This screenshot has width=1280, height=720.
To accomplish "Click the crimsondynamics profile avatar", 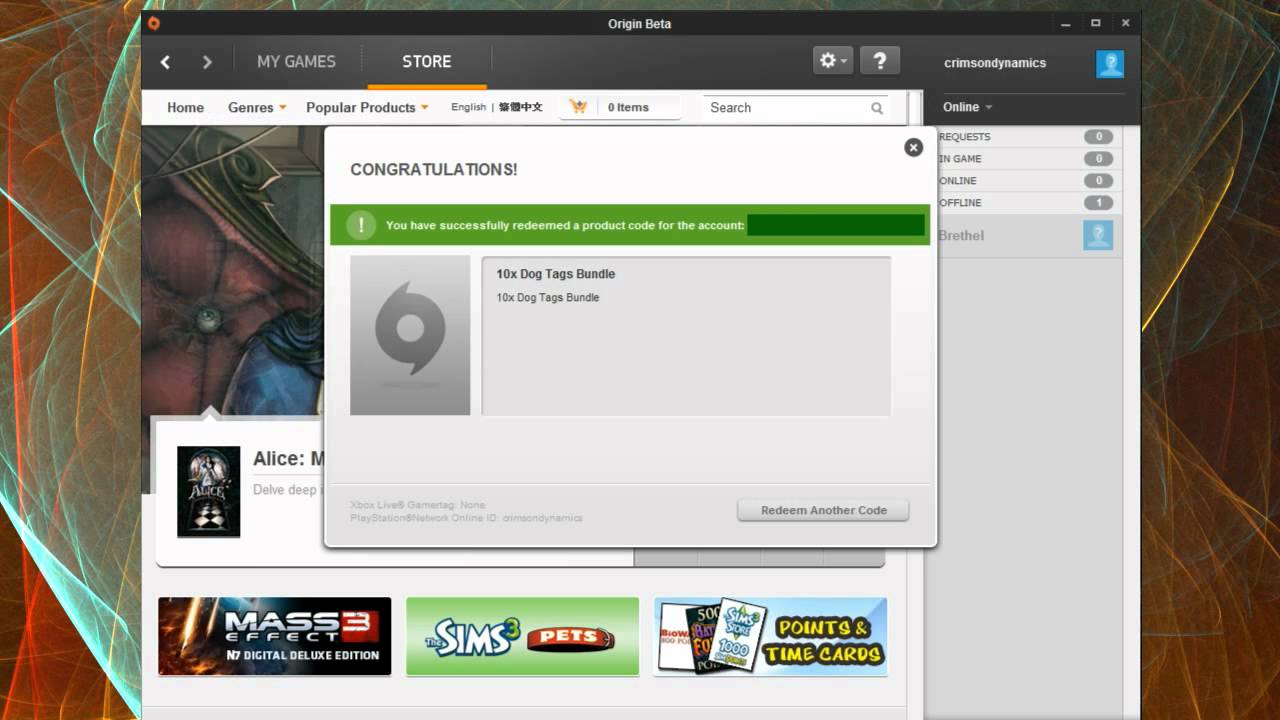I will 1110,63.
